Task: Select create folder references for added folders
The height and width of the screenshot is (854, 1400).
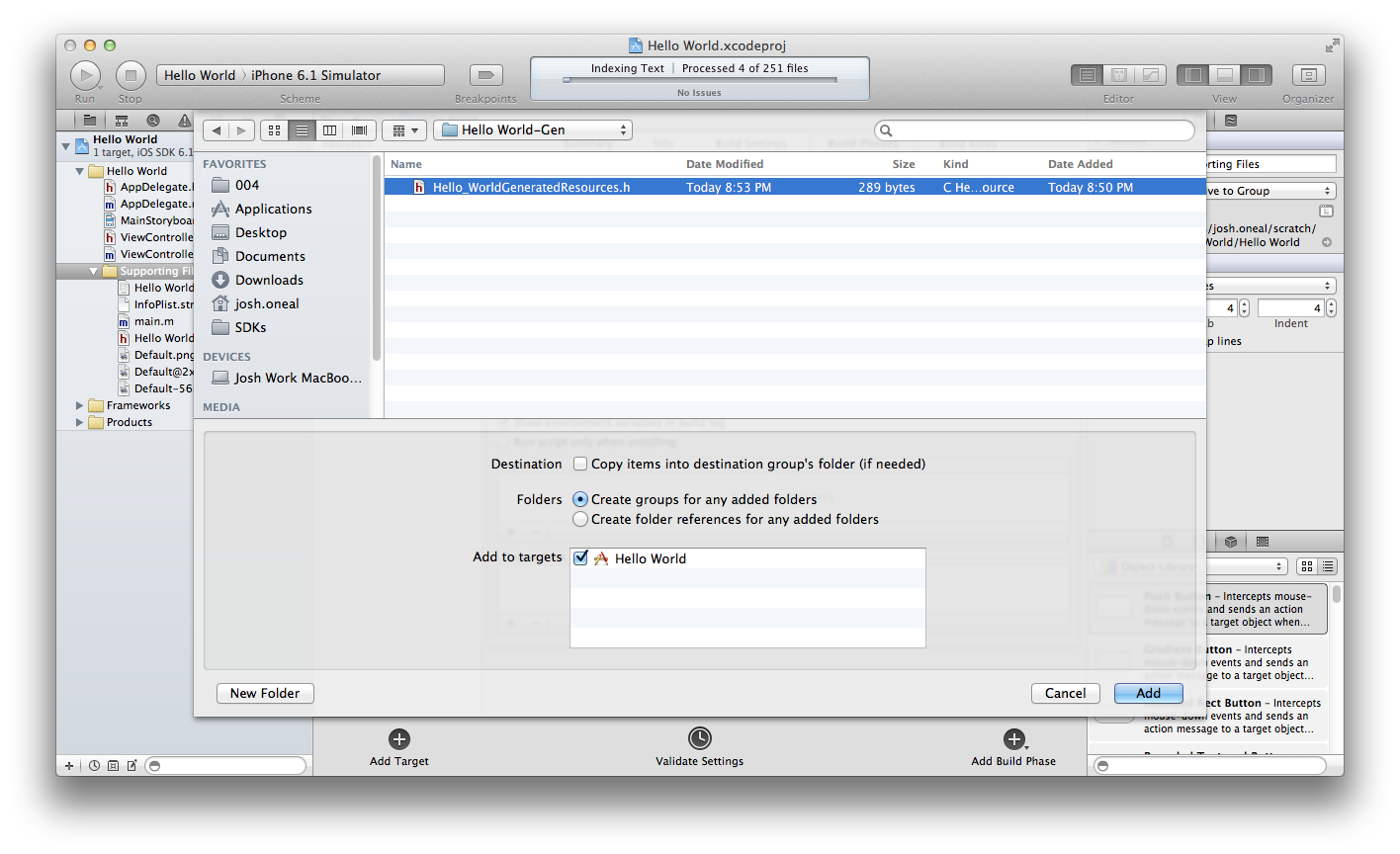Action: point(580,519)
